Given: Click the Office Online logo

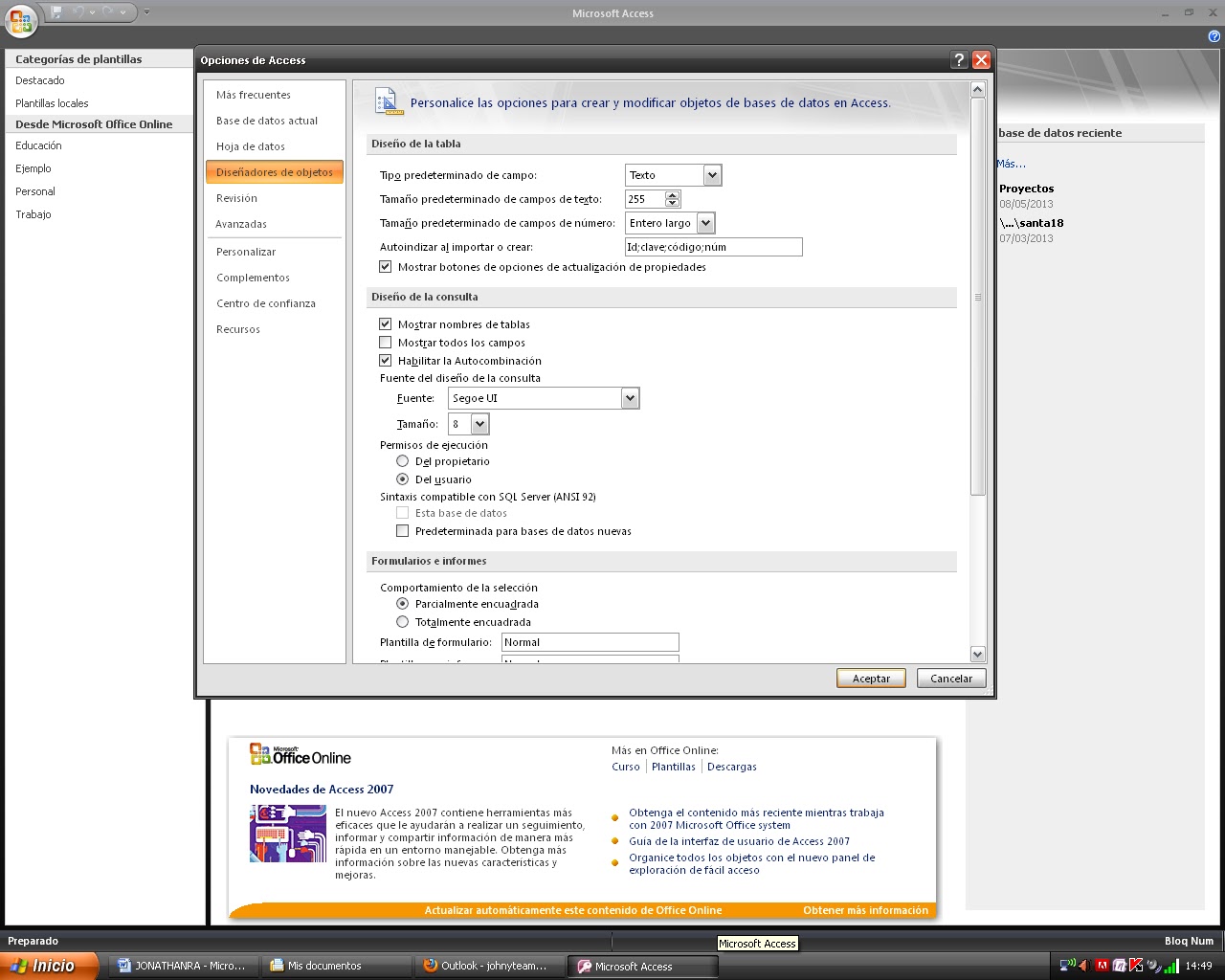Looking at the screenshot, I should [301, 755].
